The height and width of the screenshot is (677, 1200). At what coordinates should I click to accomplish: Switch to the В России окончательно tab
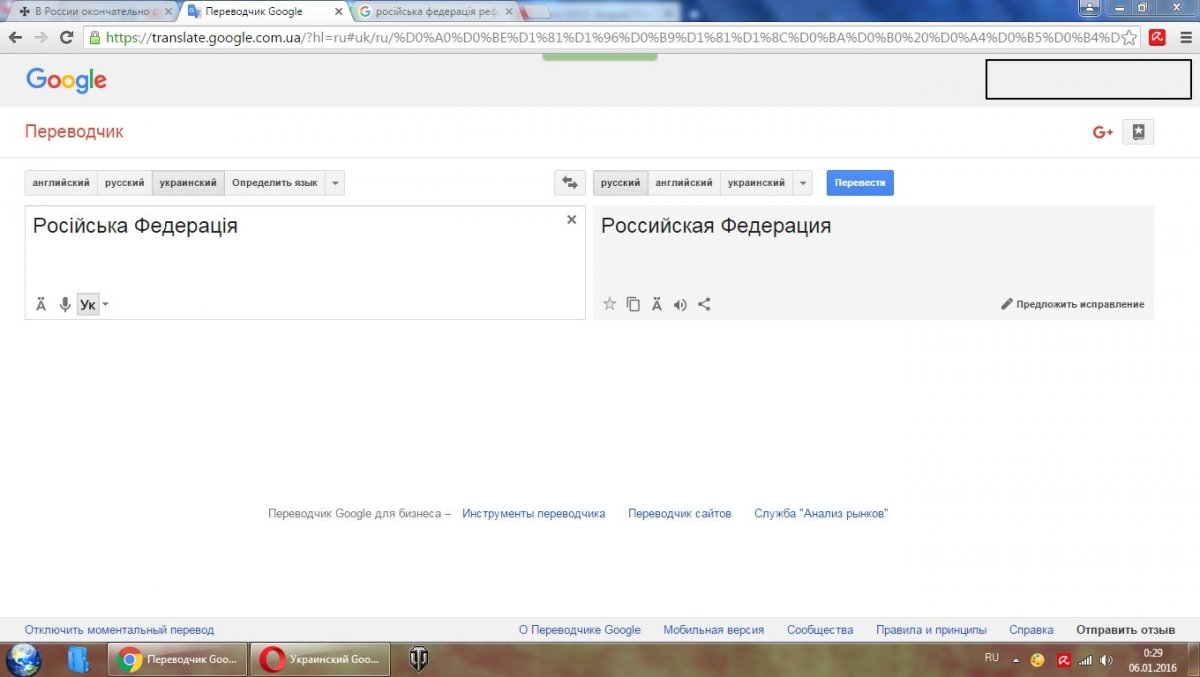pos(90,12)
